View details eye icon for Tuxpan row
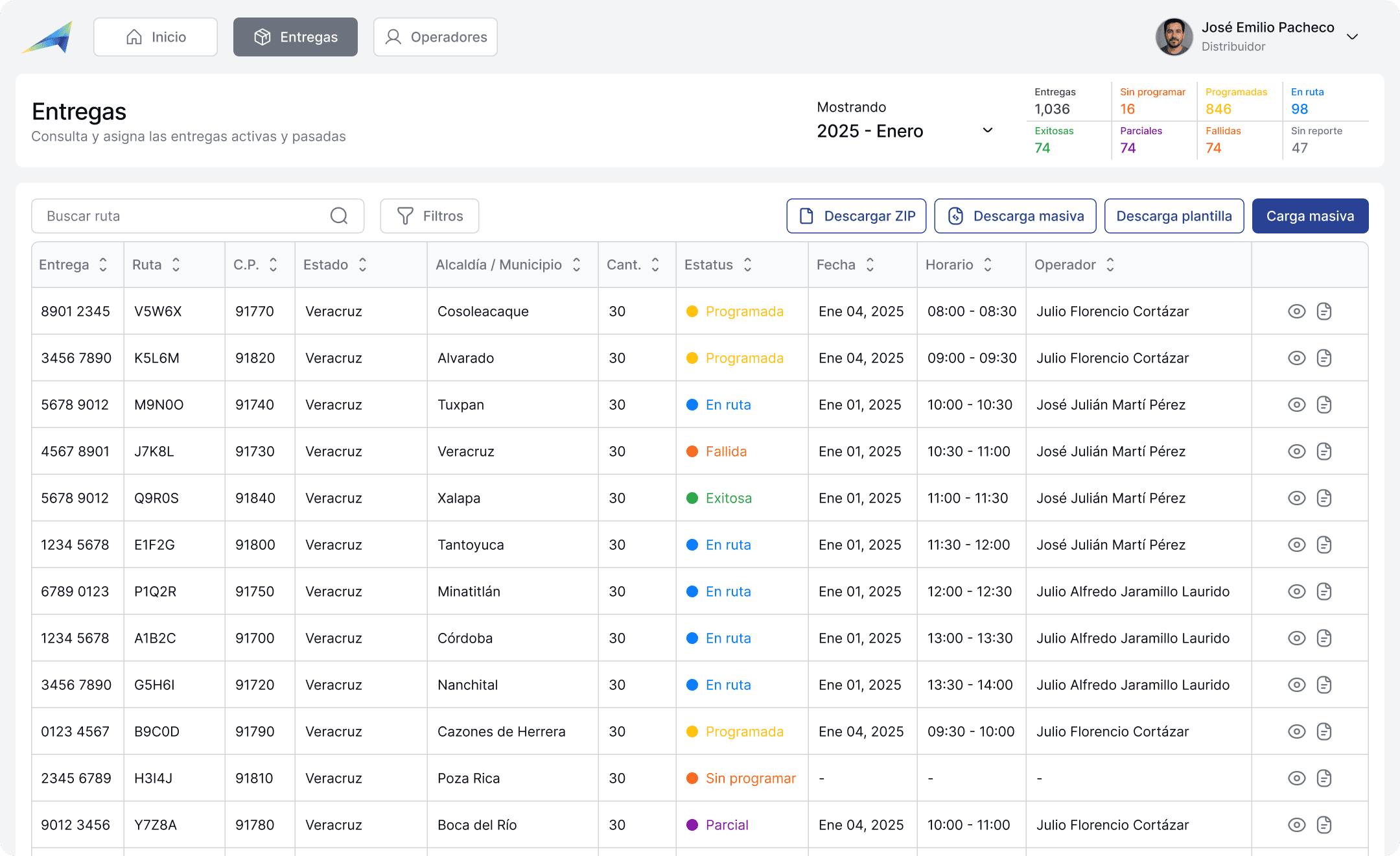The image size is (1400, 856). tap(1296, 405)
